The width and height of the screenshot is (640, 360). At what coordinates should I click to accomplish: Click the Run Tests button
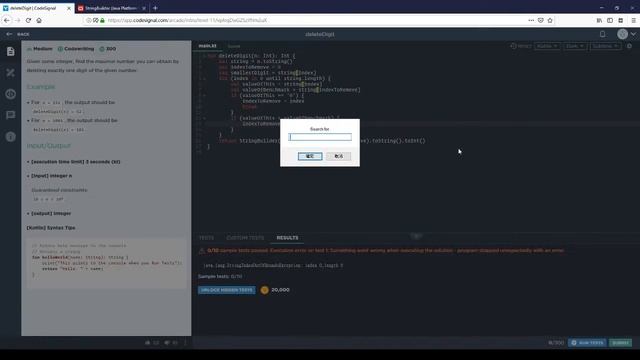(587, 342)
